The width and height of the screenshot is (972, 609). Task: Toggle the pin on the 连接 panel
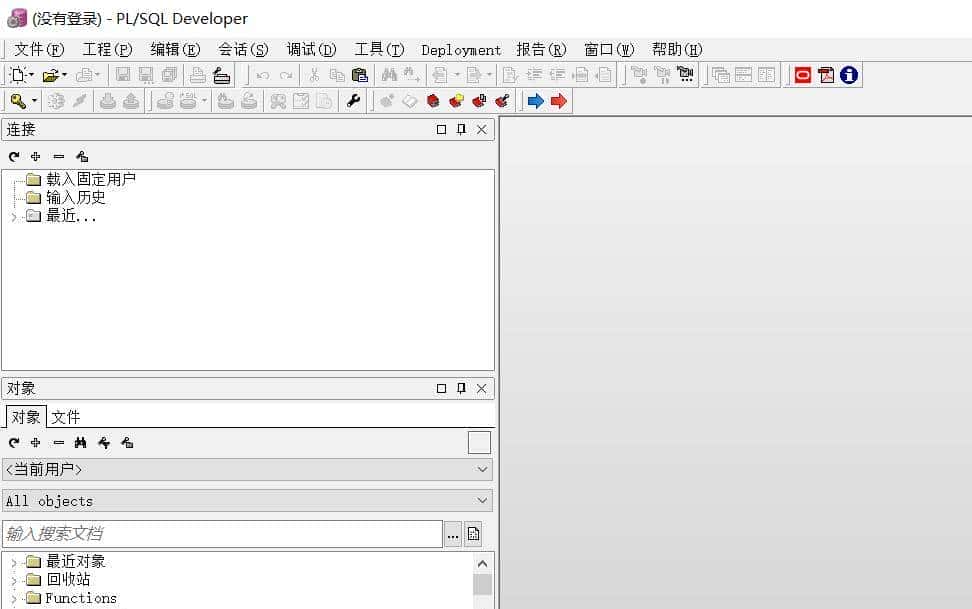(x=460, y=129)
